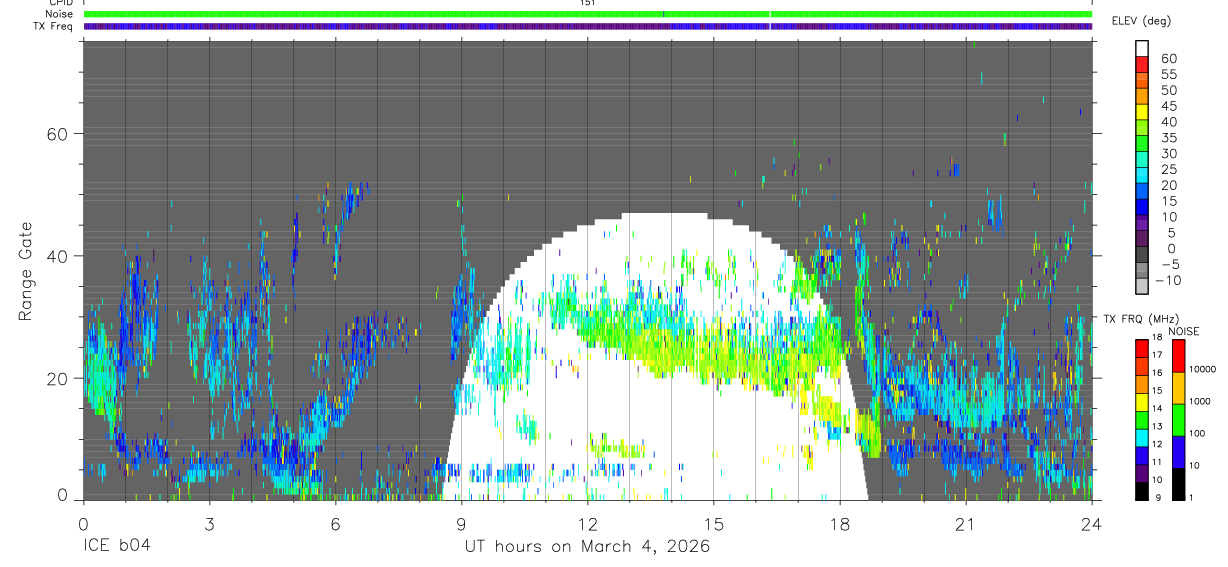Image resolution: width=1228 pixels, height=567 pixels.
Task: Click the CPID value '151'
Action: [588, 3]
